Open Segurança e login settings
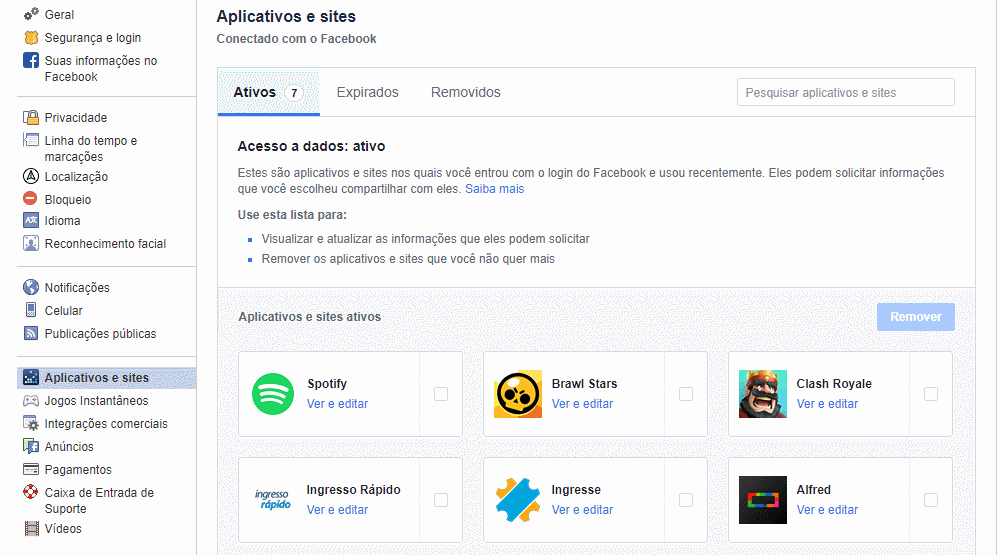 pos(92,38)
